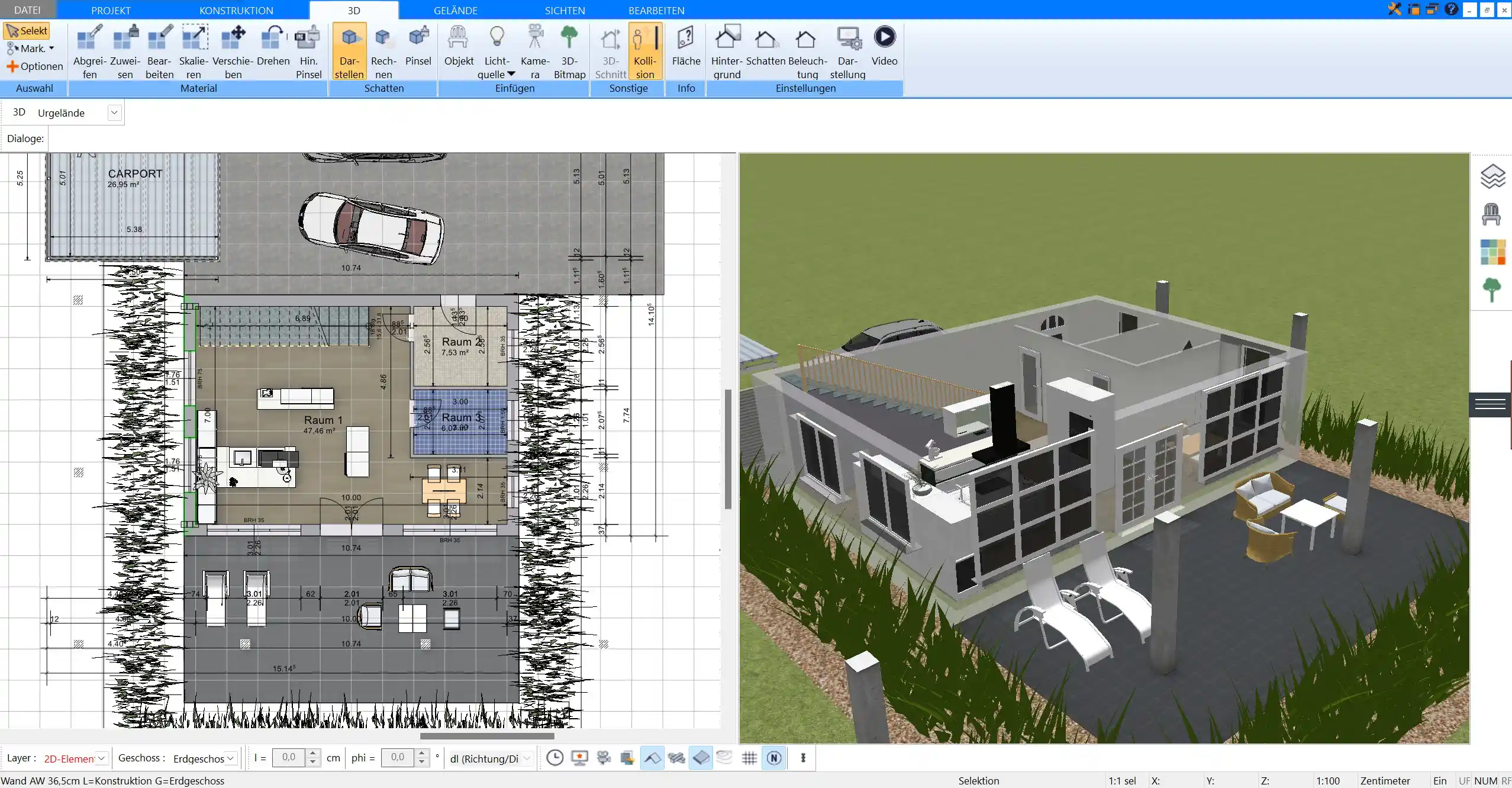Open the Bearbeiten material edit tool

click(159, 52)
